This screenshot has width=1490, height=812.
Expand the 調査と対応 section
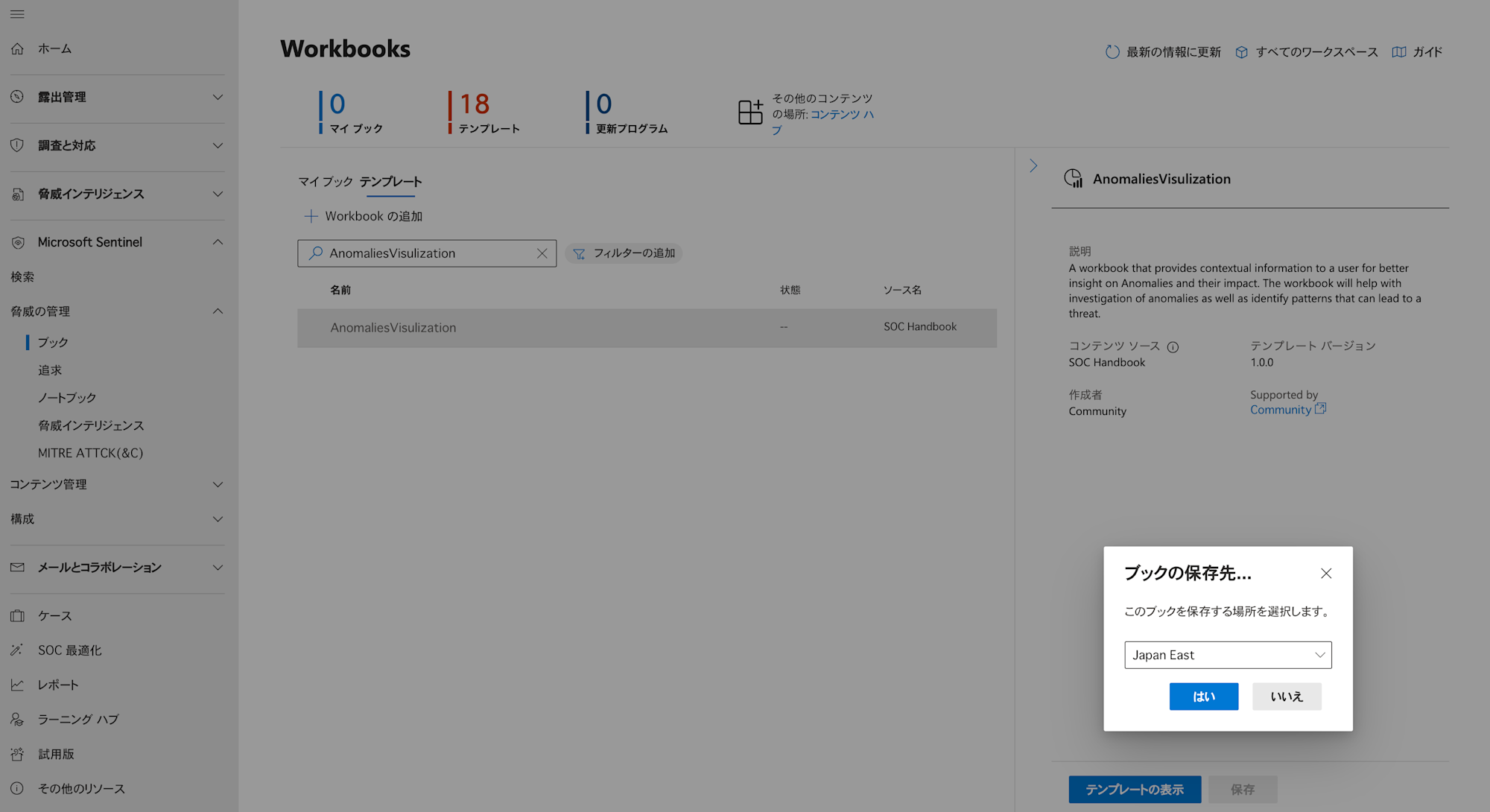[218, 145]
